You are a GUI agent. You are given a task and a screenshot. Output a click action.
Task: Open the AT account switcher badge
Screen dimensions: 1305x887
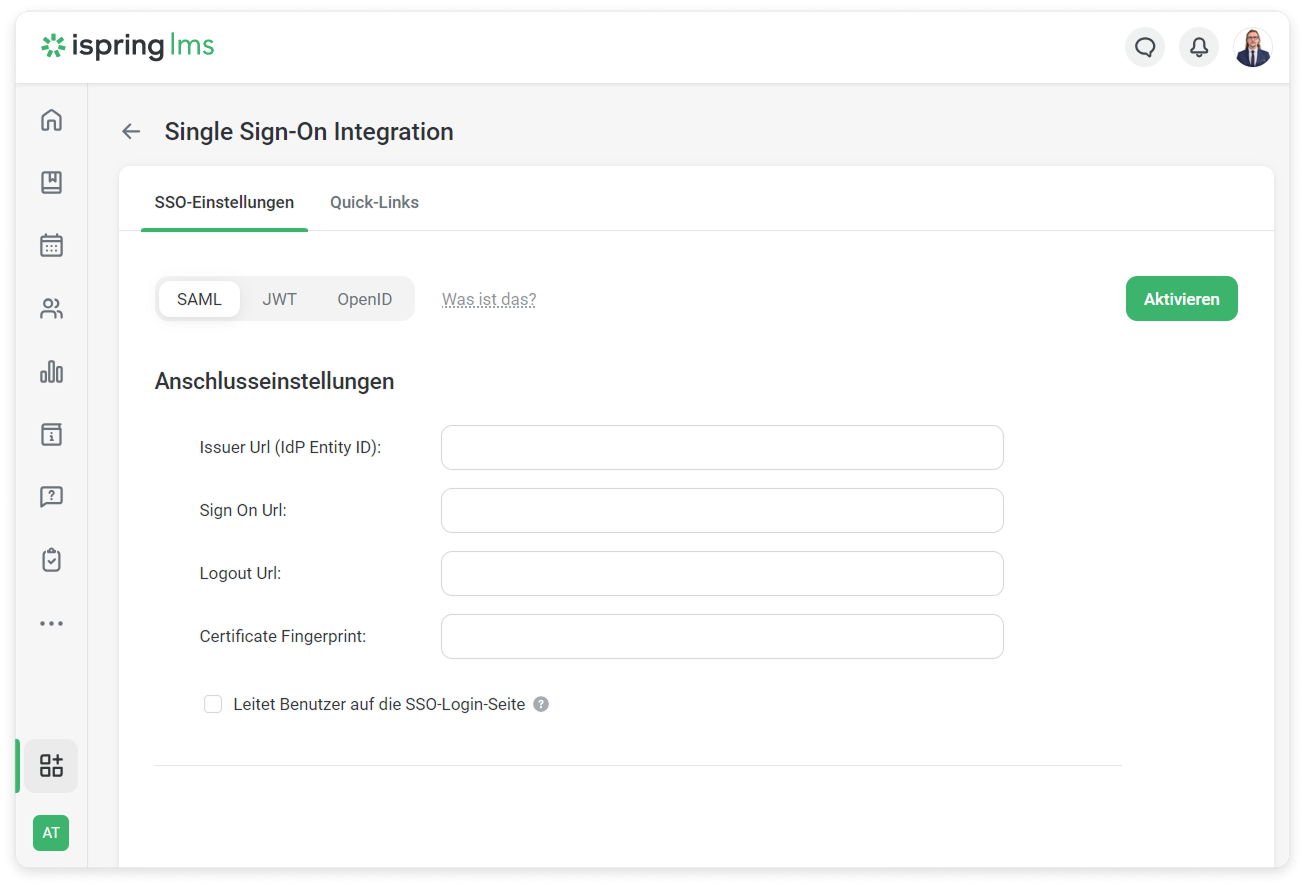(x=51, y=833)
